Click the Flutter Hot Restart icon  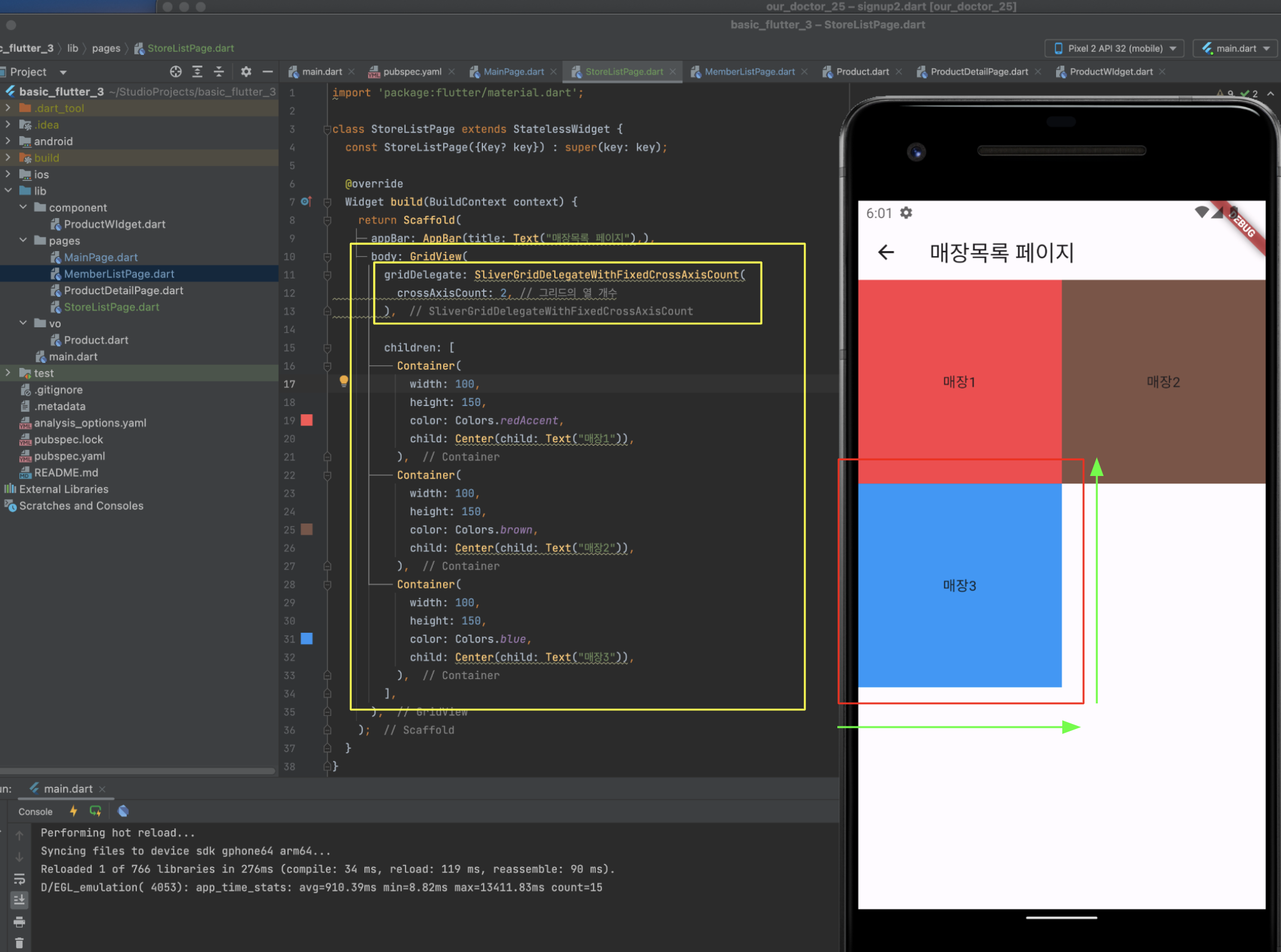tap(96, 811)
